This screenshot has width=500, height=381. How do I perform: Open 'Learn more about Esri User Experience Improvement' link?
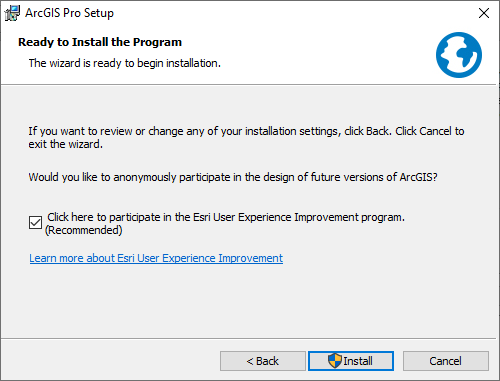pos(156,258)
